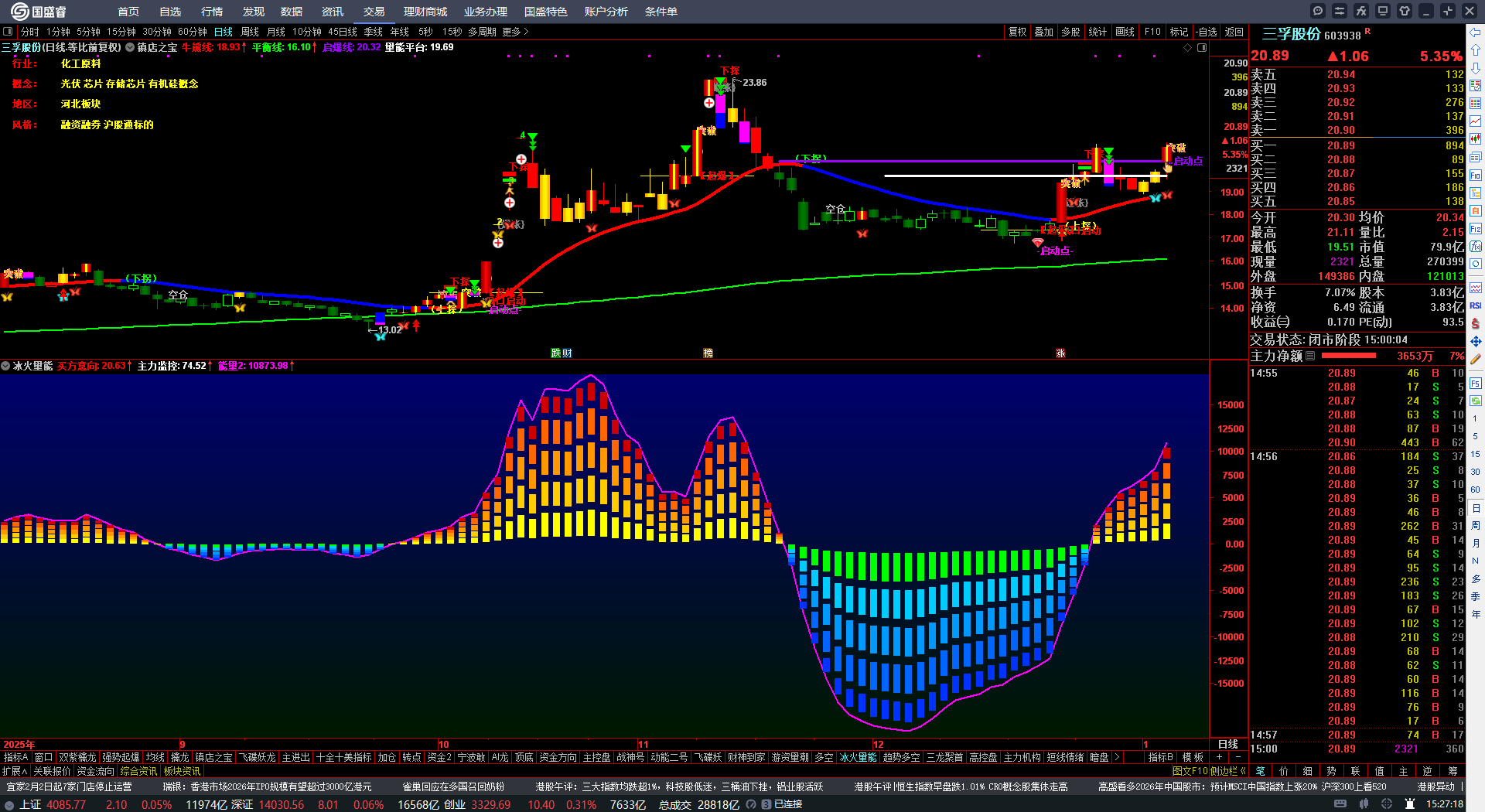Switch to the 分时 chart period
Screen dimensions: 1485x812
[30, 32]
